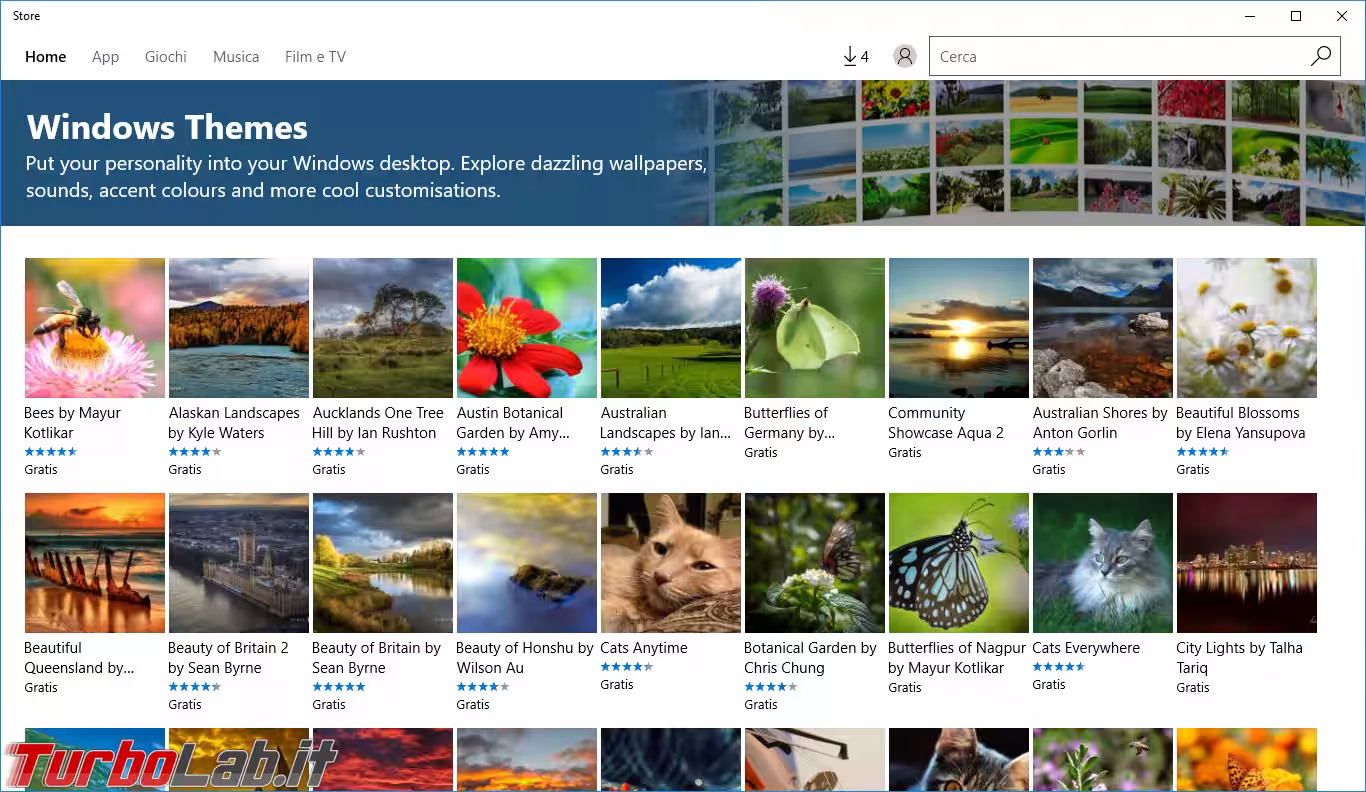The width and height of the screenshot is (1366, 792).
Task: Click the magnifying glass search icon
Action: (x=1321, y=56)
